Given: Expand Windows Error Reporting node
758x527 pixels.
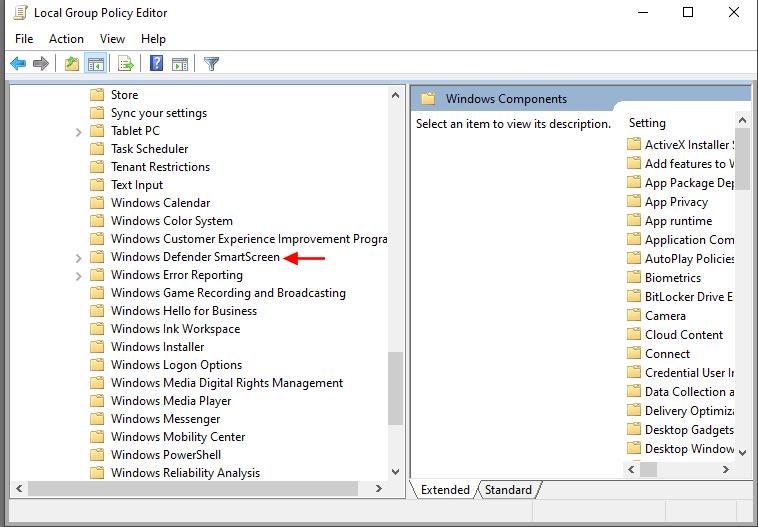Looking at the screenshot, I should [78, 276].
